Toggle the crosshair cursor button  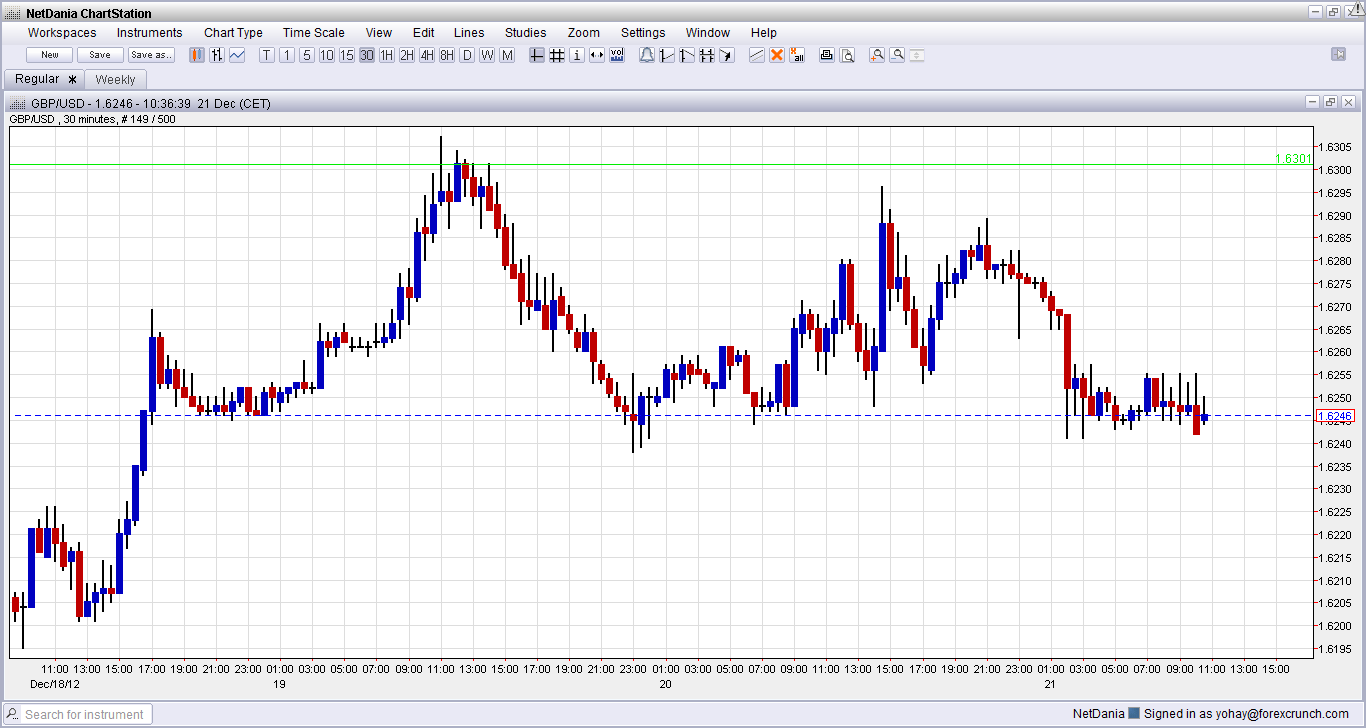pos(537,55)
